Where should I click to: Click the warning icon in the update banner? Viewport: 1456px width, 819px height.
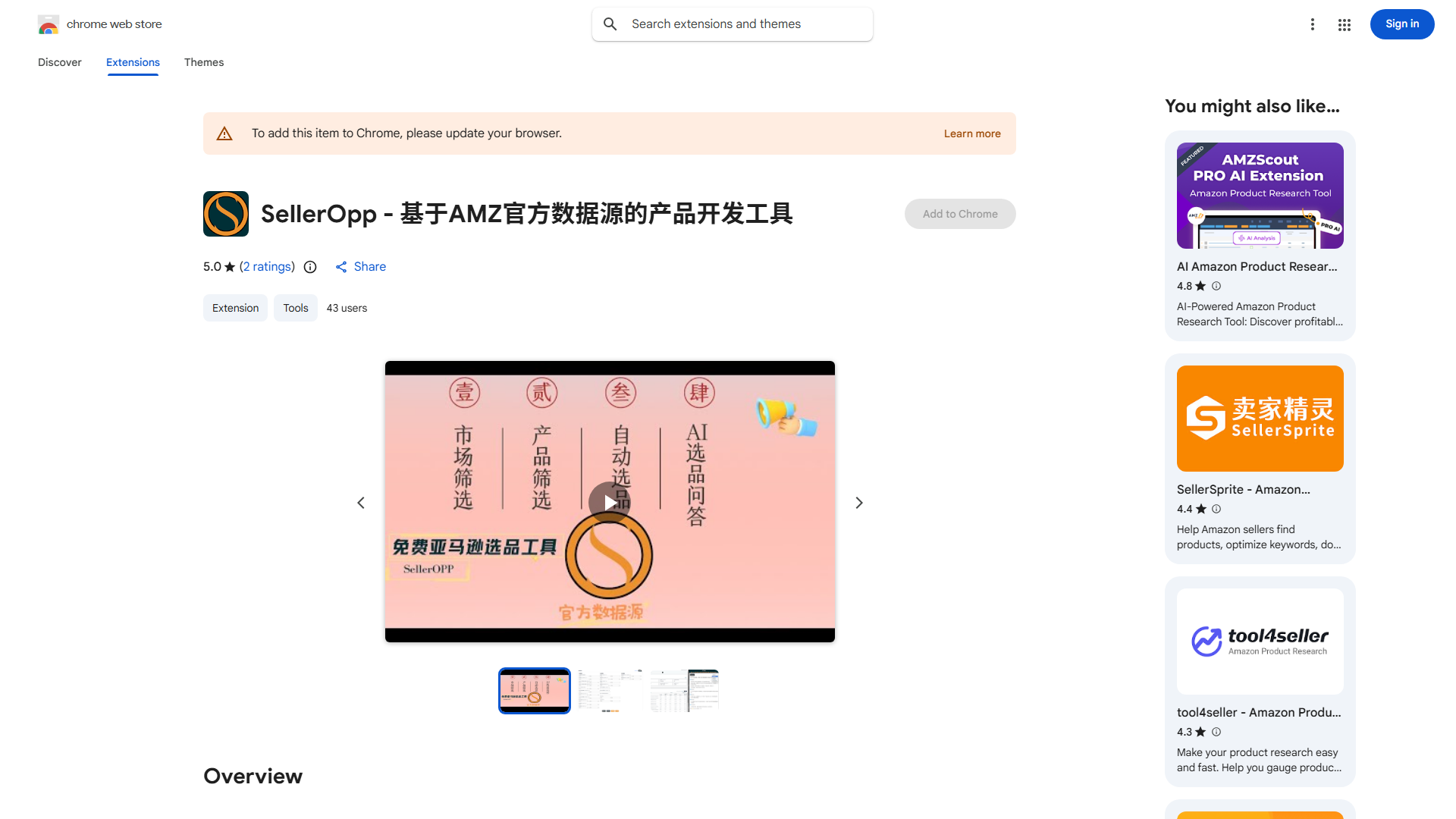[x=224, y=133]
